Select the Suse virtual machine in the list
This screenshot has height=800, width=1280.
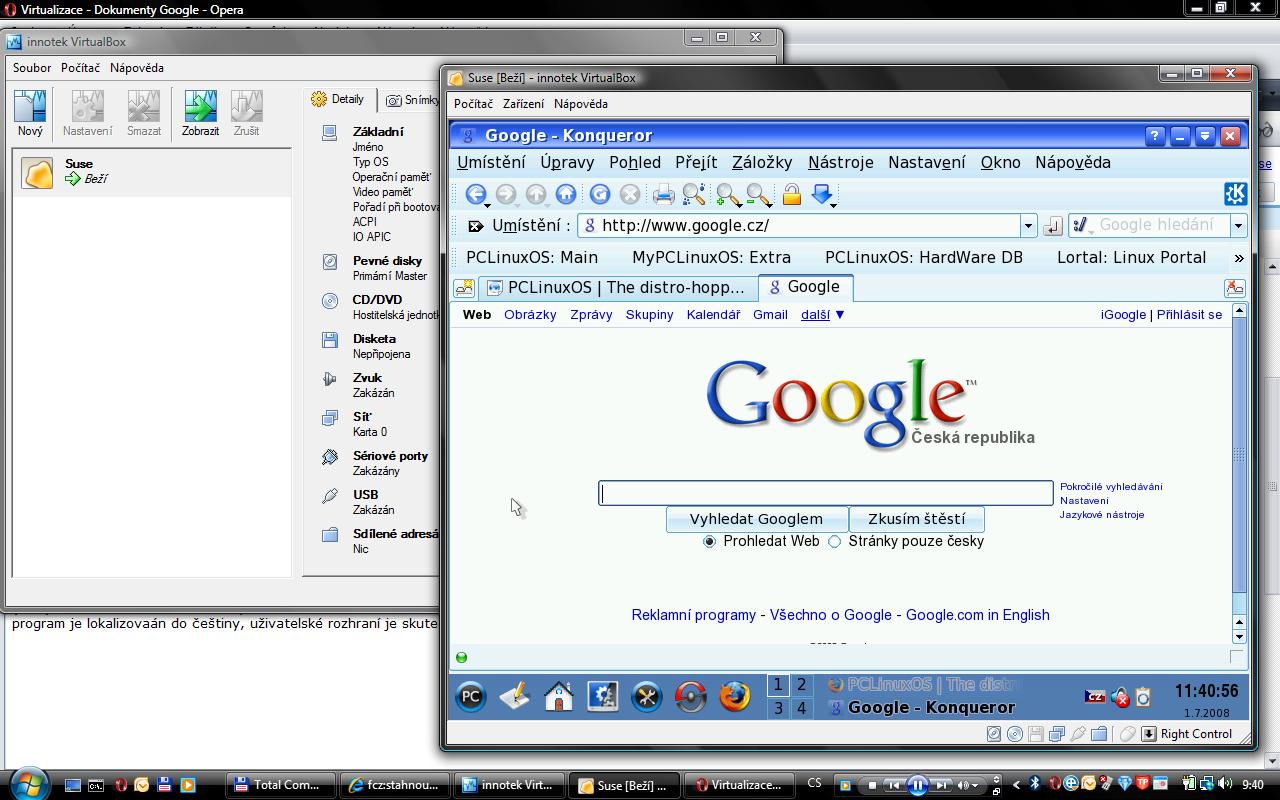(x=153, y=172)
